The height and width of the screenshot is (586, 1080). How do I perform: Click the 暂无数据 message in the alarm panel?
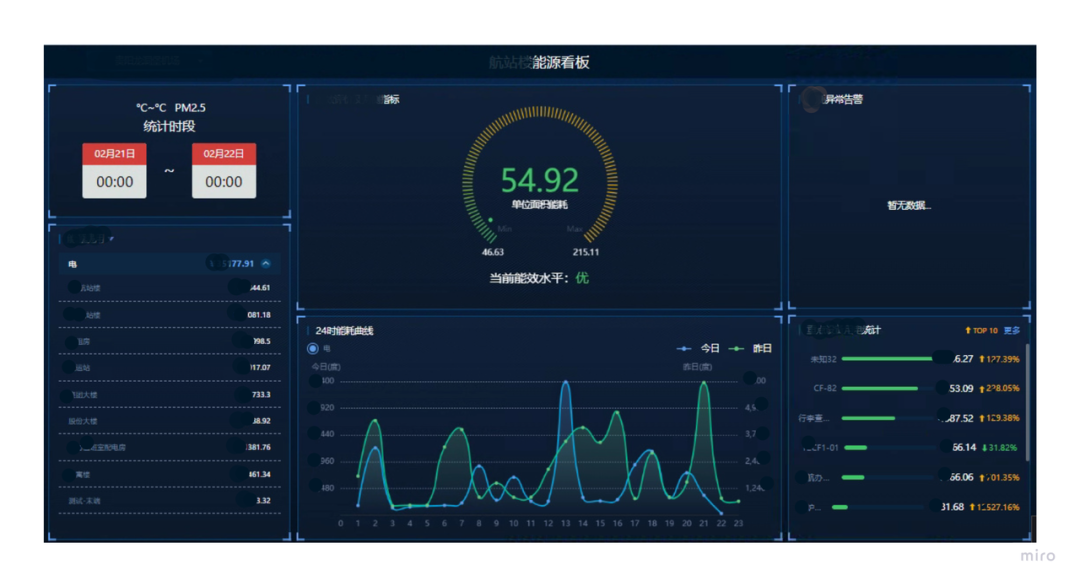[908, 205]
